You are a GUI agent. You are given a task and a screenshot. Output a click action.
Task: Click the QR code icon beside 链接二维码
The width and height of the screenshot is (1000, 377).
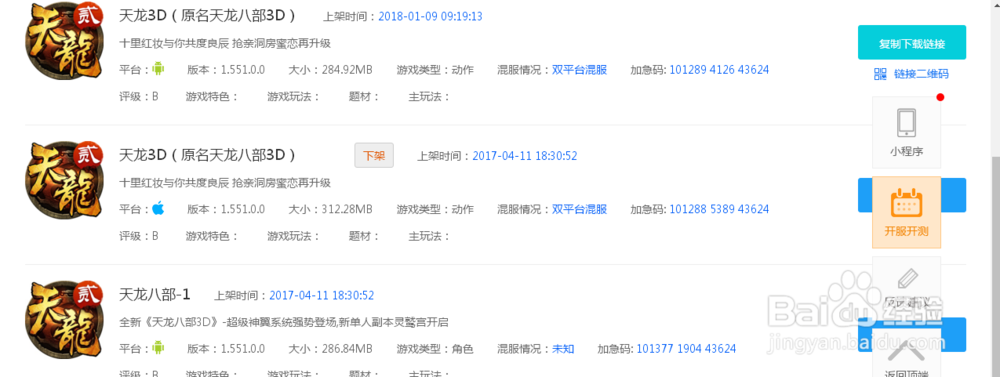(x=880, y=74)
